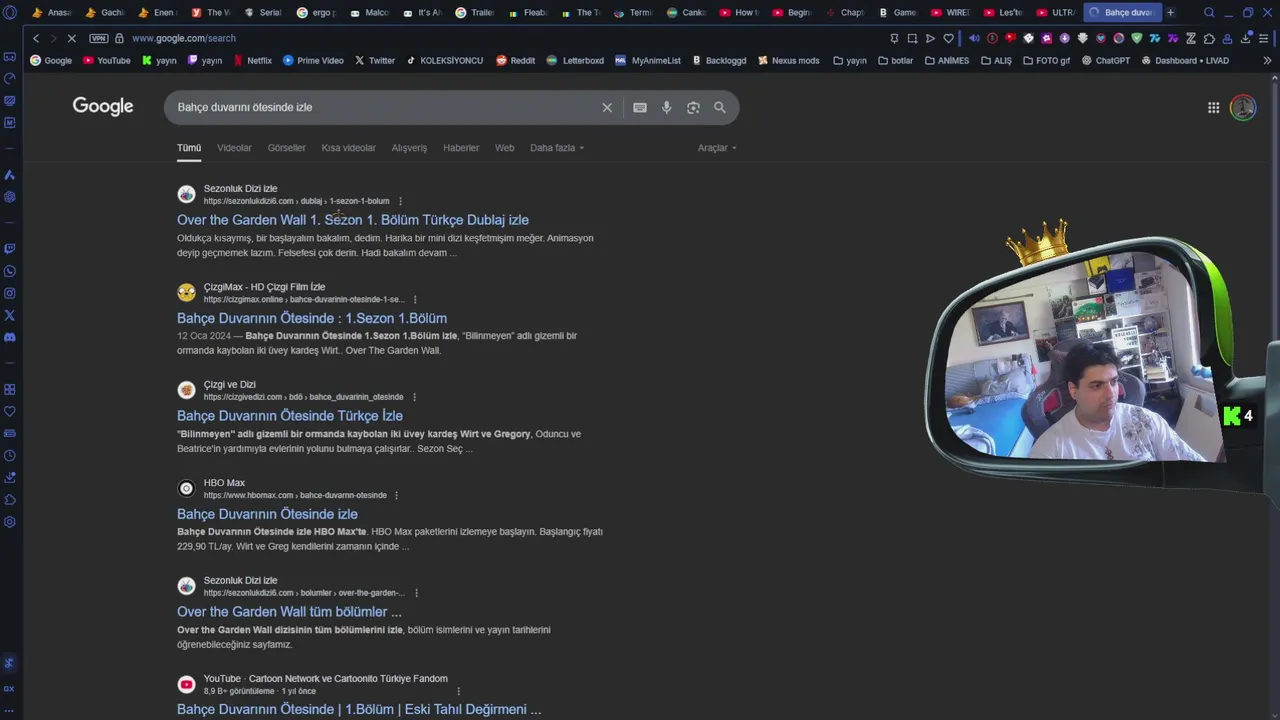
Task: Open the Araçlar tools dropdown
Action: (717, 148)
